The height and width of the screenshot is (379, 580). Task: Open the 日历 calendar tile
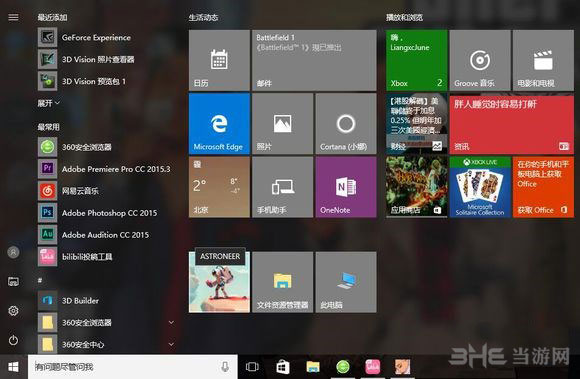point(219,60)
